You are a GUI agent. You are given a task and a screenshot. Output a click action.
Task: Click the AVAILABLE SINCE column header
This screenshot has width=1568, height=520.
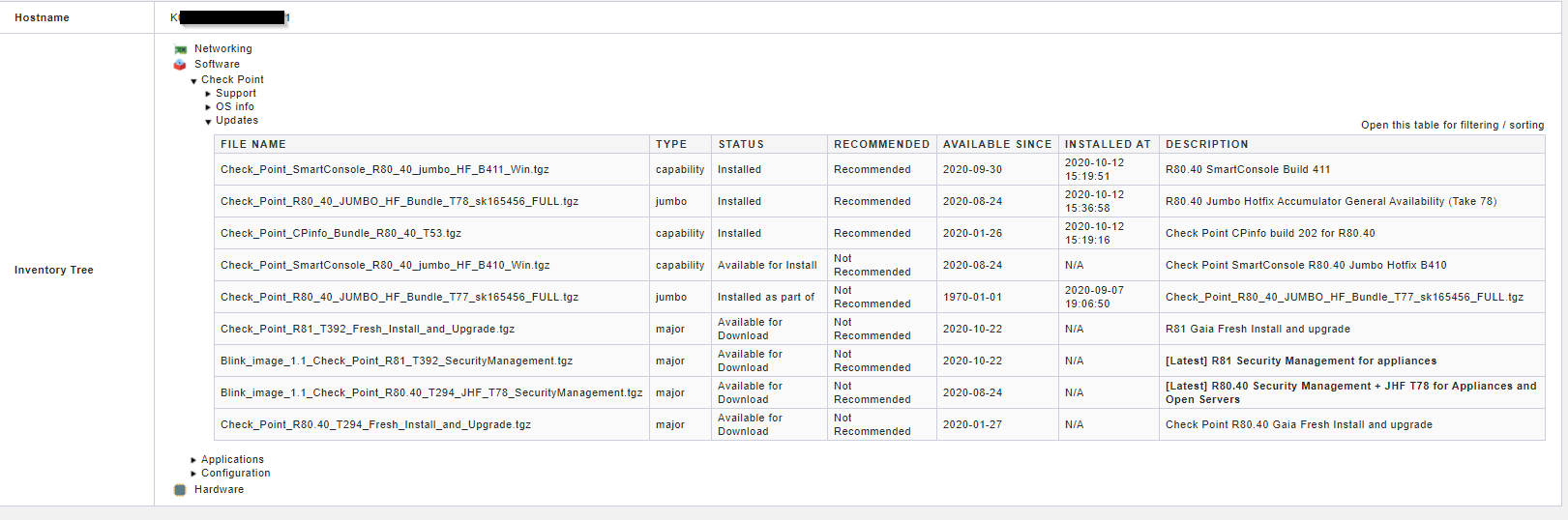[997, 144]
